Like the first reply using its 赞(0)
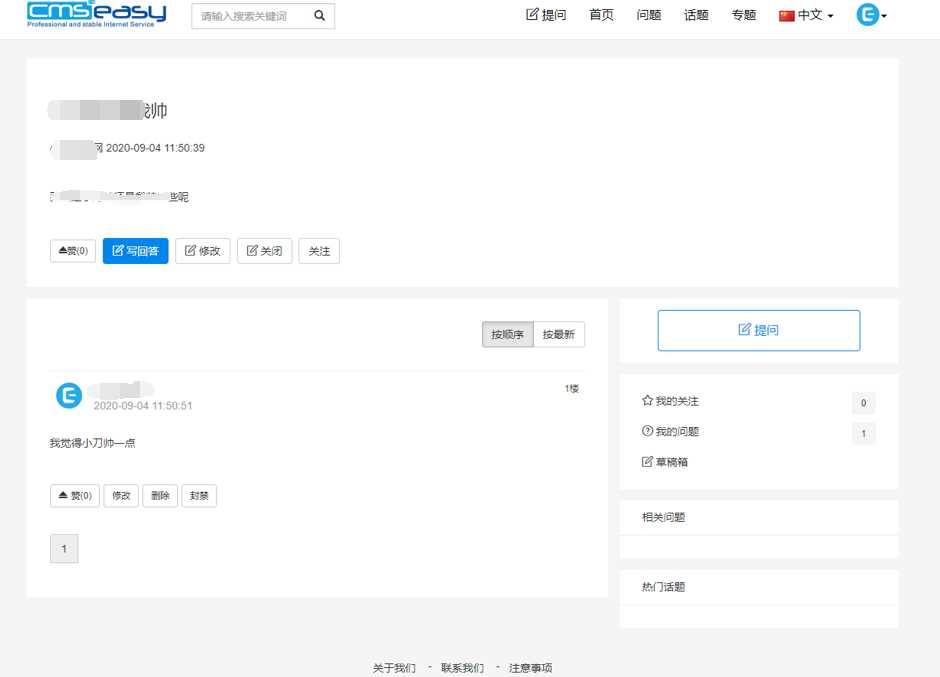Screen dimensions: 940x677 click(74, 495)
